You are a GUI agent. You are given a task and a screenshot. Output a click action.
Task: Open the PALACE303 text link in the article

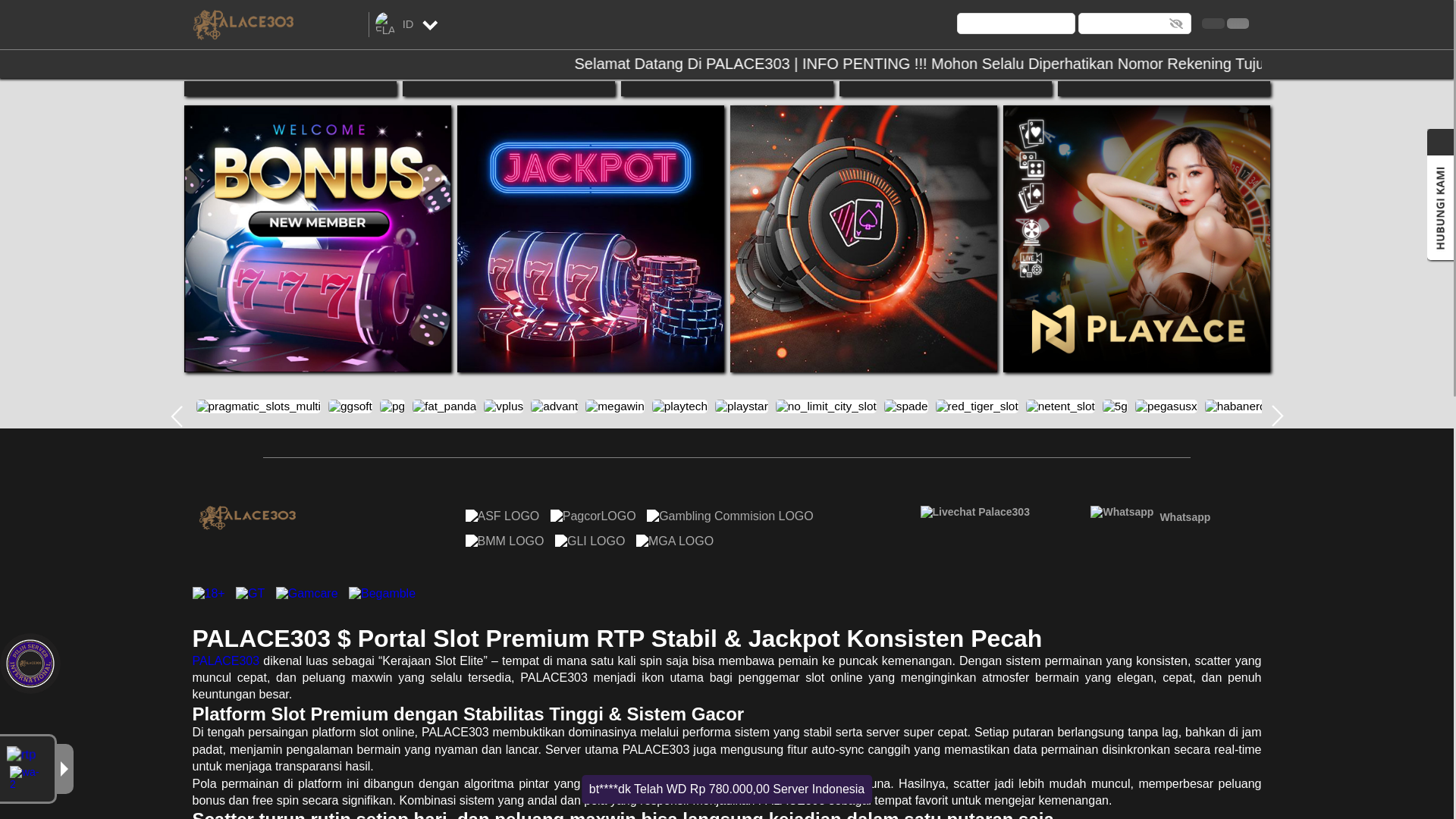226,661
